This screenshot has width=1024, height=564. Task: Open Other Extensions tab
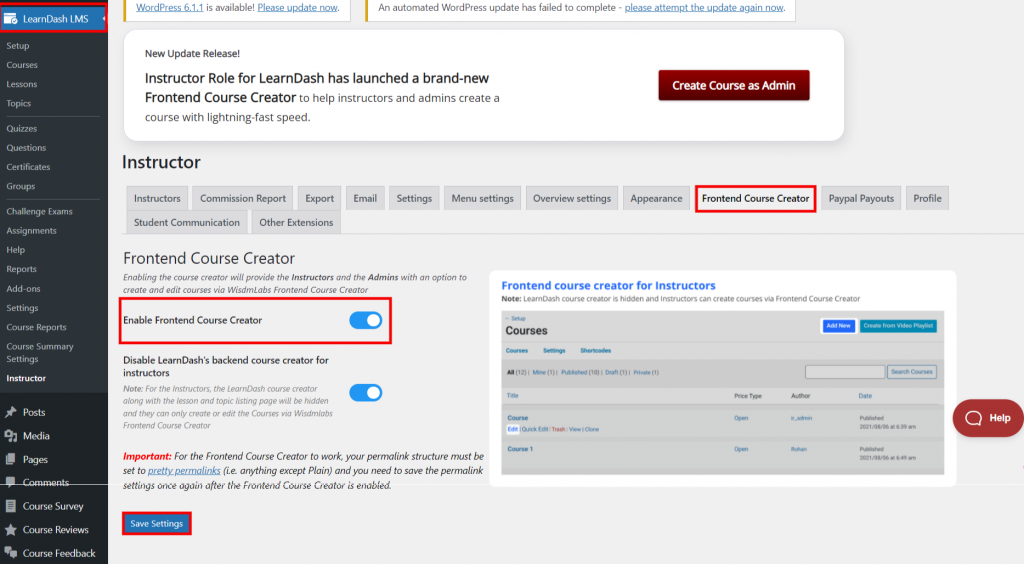click(296, 223)
